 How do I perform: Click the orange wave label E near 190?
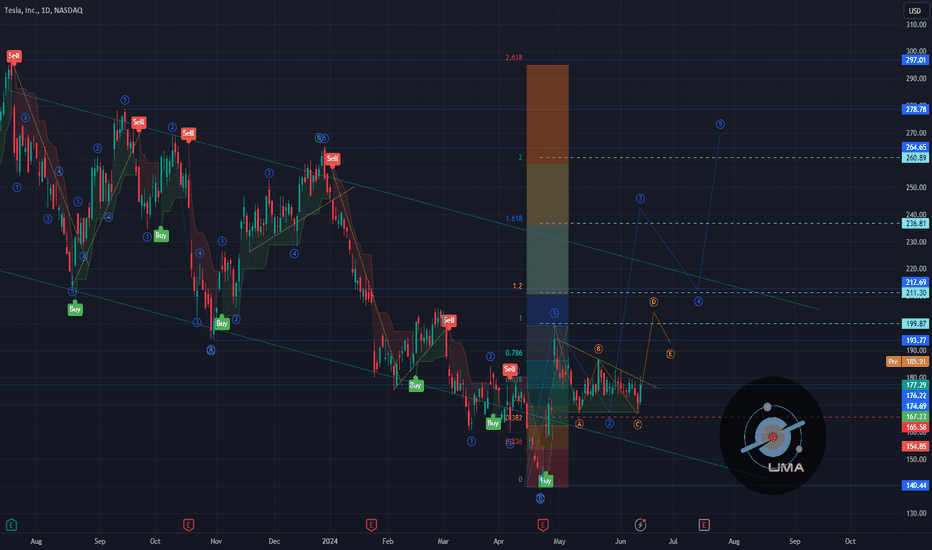pos(670,354)
